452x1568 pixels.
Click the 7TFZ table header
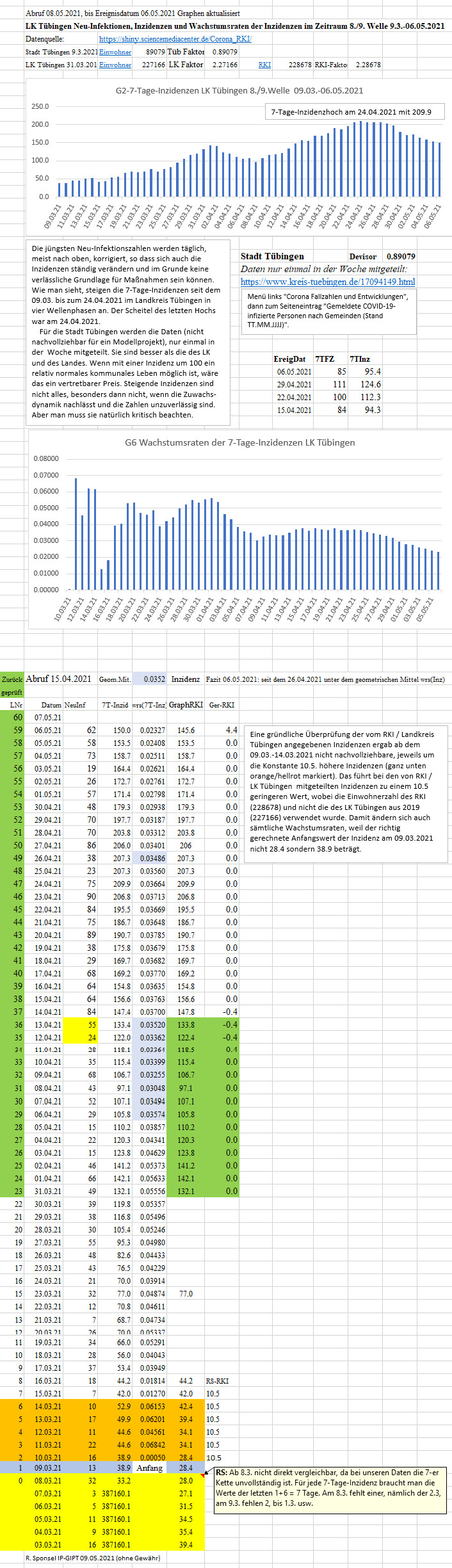pos(325,360)
